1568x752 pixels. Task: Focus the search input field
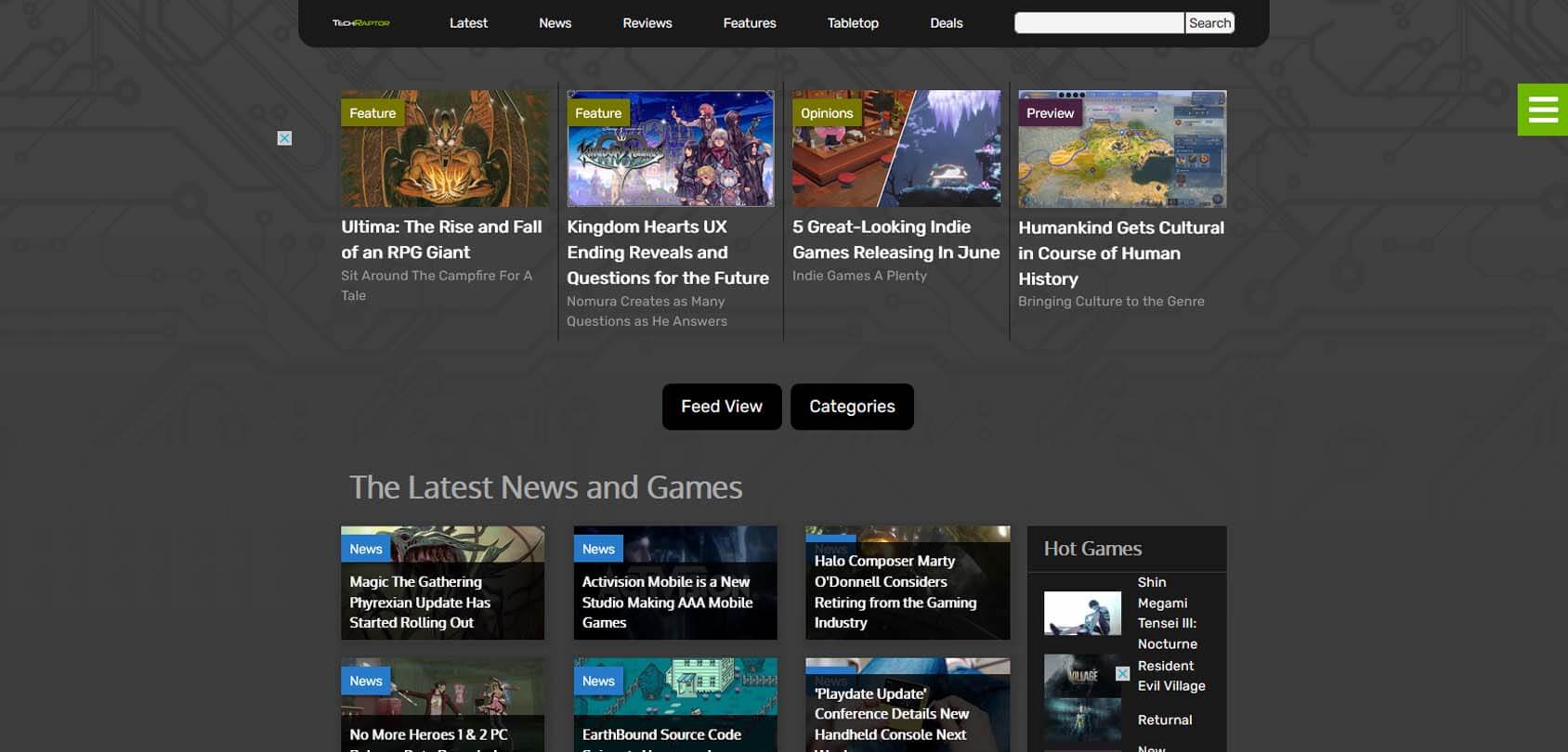[x=1099, y=23]
